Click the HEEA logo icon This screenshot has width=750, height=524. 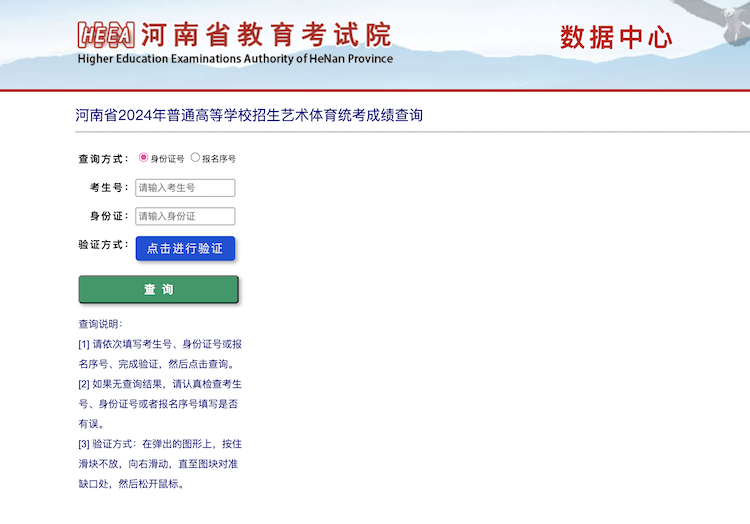[107, 35]
